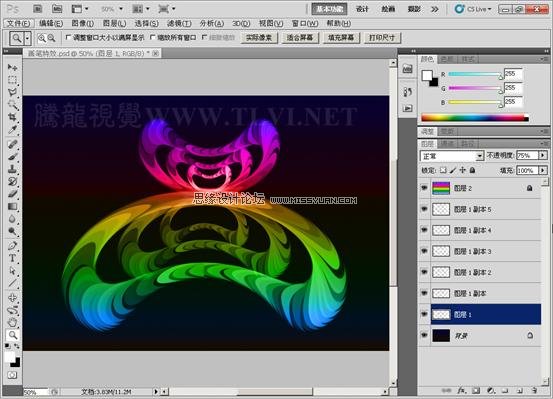Select the Move tool
This screenshot has height=399, width=553.
[12, 67]
